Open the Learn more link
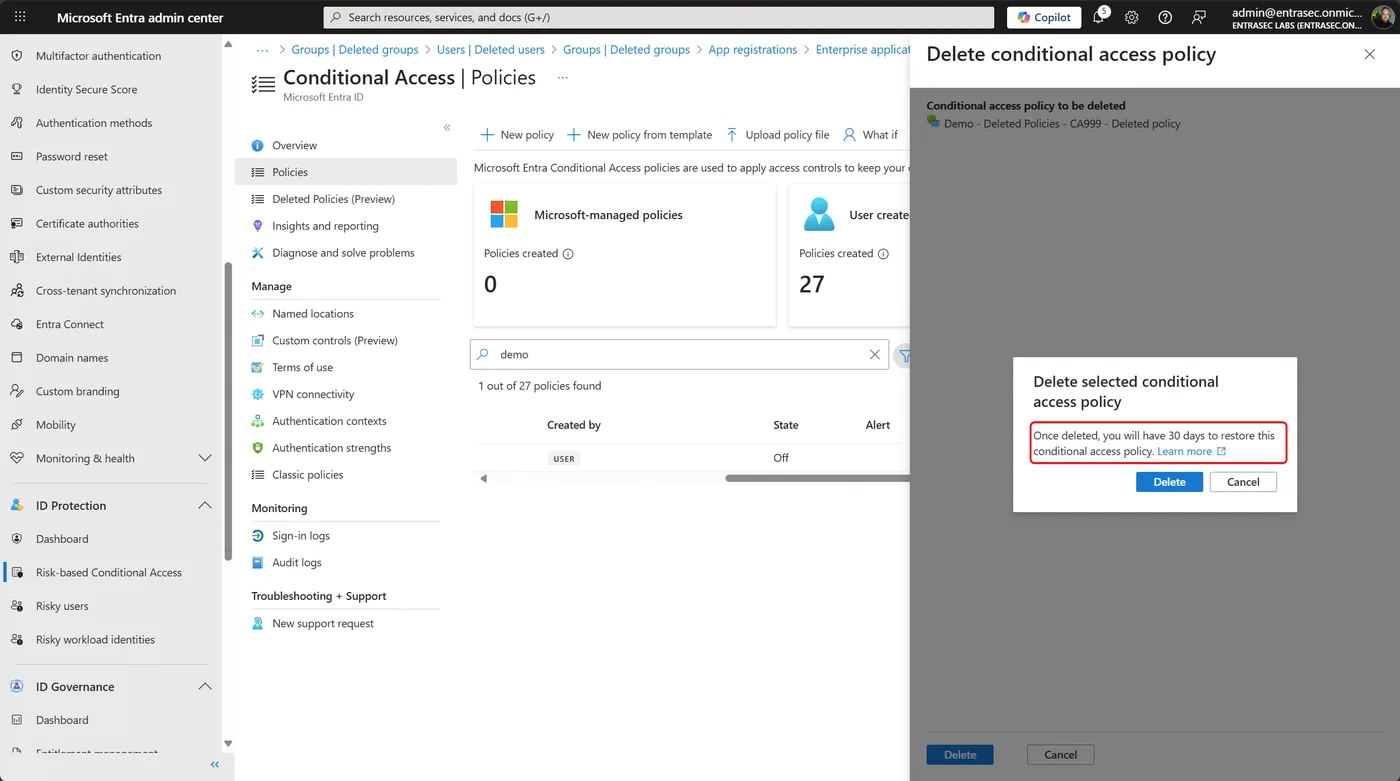The height and width of the screenshot is (781, 1400). (1191, 451)
